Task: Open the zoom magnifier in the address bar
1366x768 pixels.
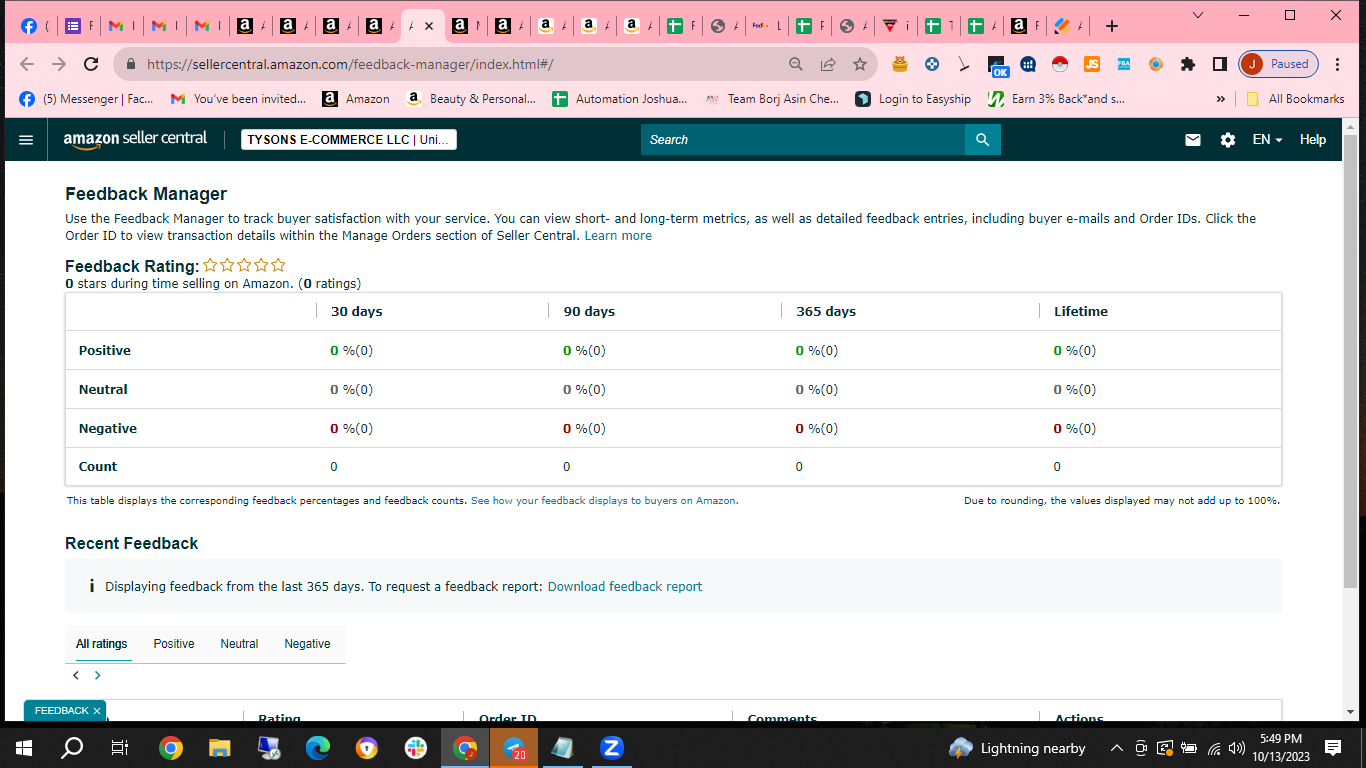Action: 796,64
